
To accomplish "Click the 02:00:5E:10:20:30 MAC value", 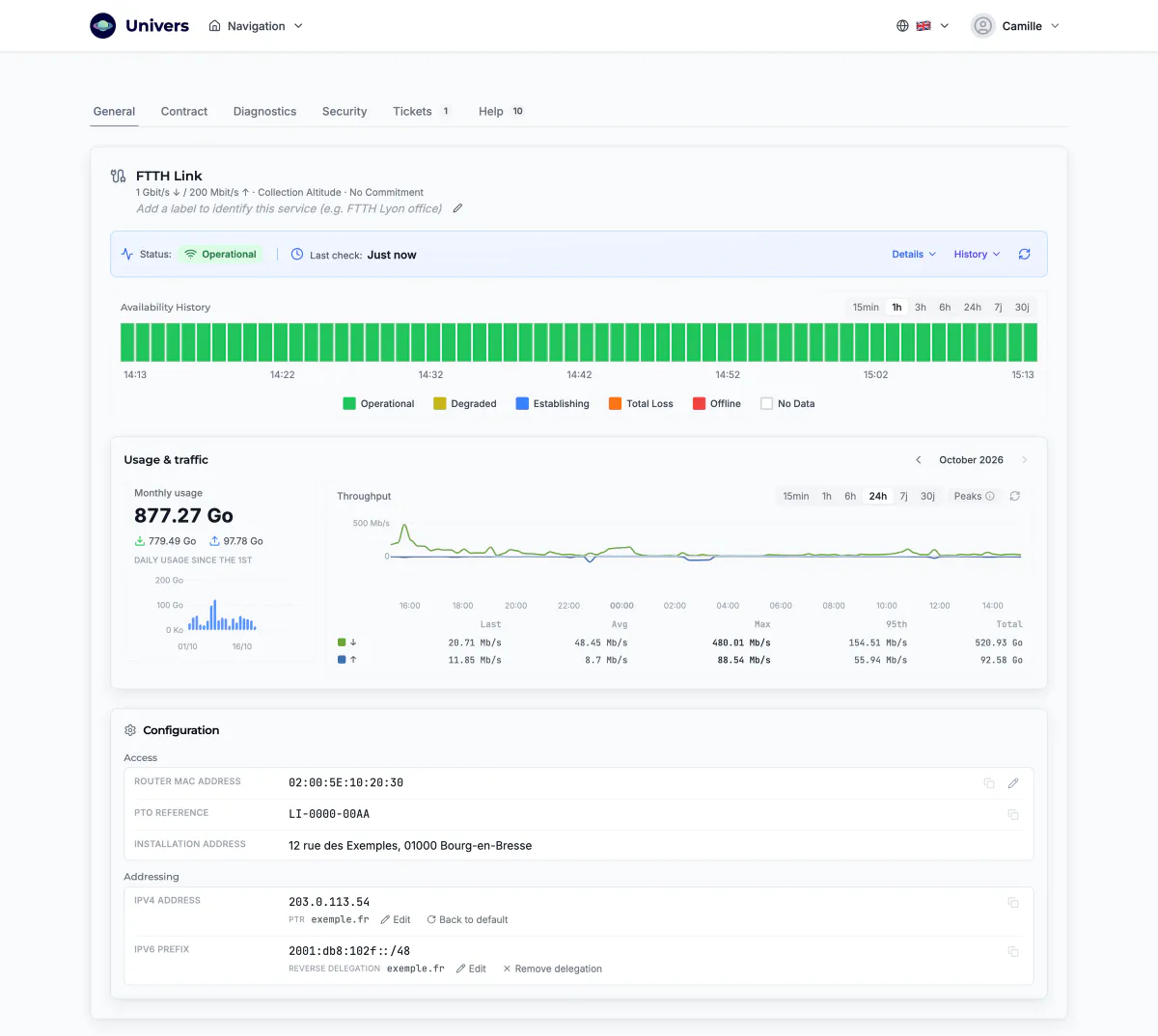I will pos(346,783).
